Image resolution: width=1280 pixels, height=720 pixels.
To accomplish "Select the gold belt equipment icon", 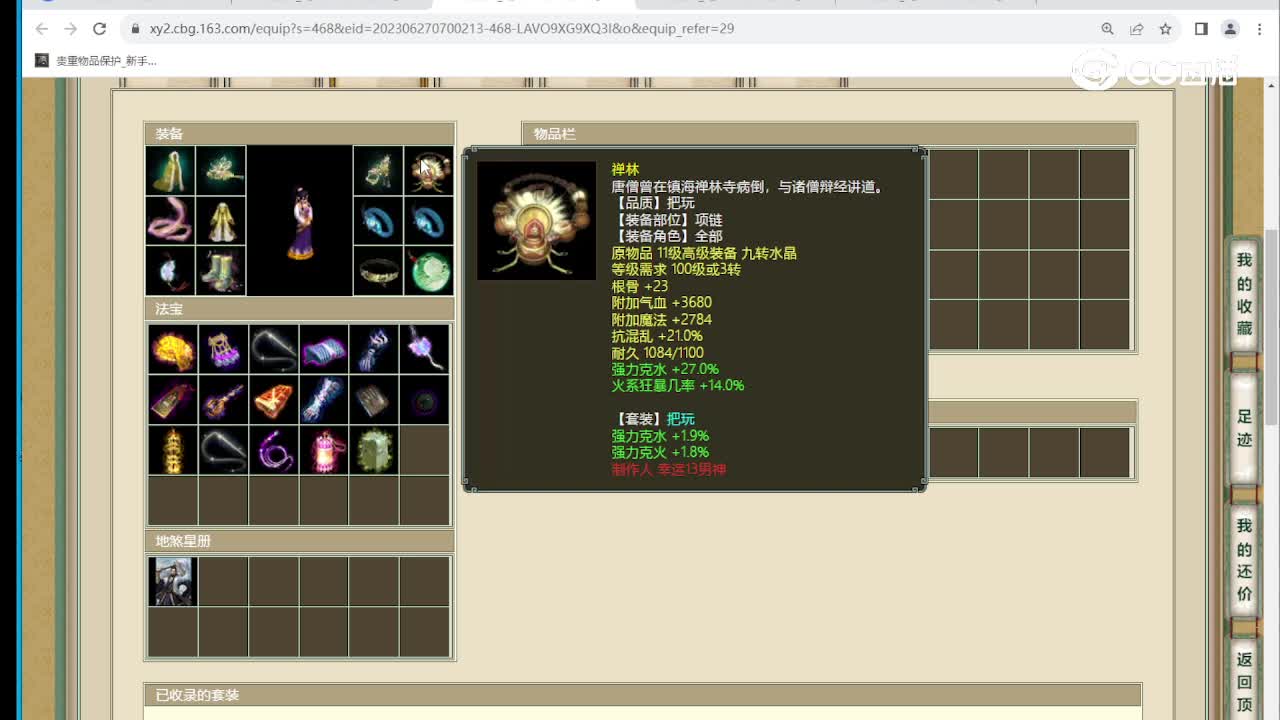I will pos(378,271).
